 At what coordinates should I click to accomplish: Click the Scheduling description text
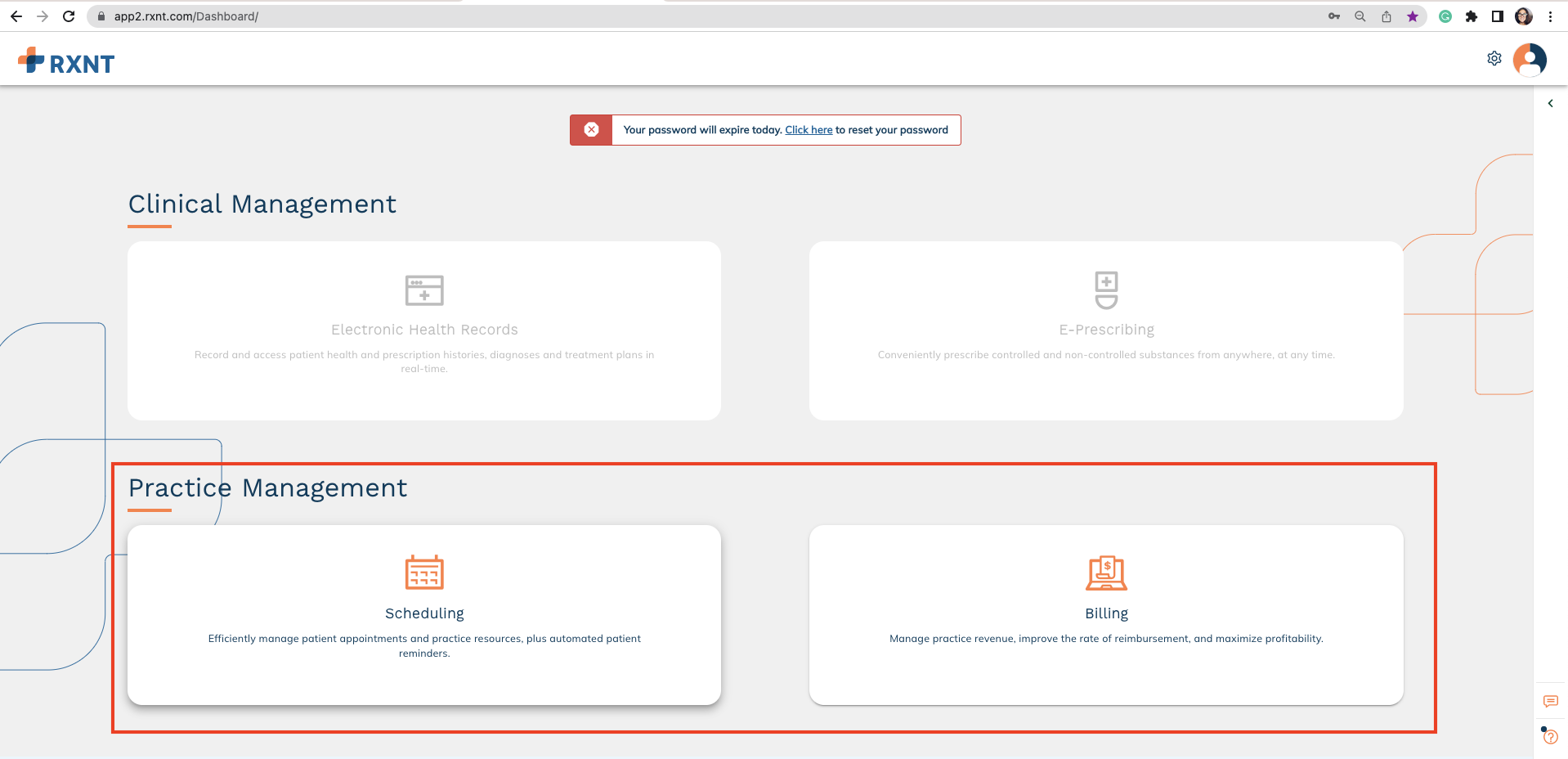tap(424, 646)
